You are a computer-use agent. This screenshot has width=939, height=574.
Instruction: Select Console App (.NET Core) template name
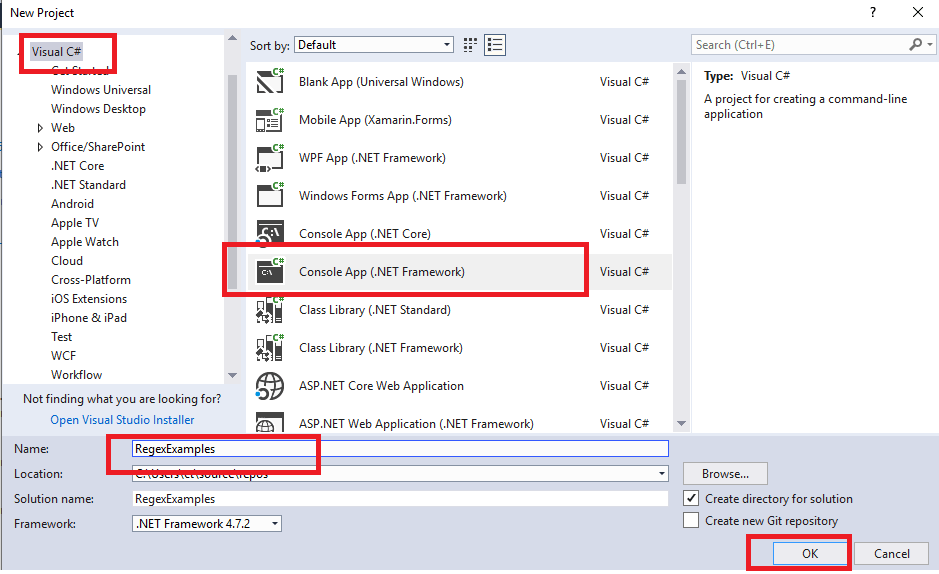pyautogui.click(x=365, y=233)
